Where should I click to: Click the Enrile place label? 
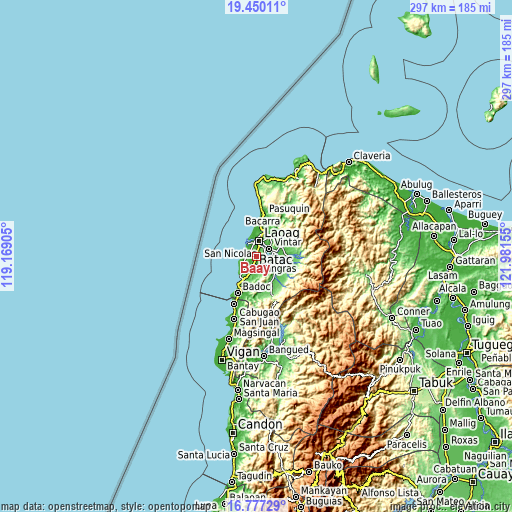[459, 372]
